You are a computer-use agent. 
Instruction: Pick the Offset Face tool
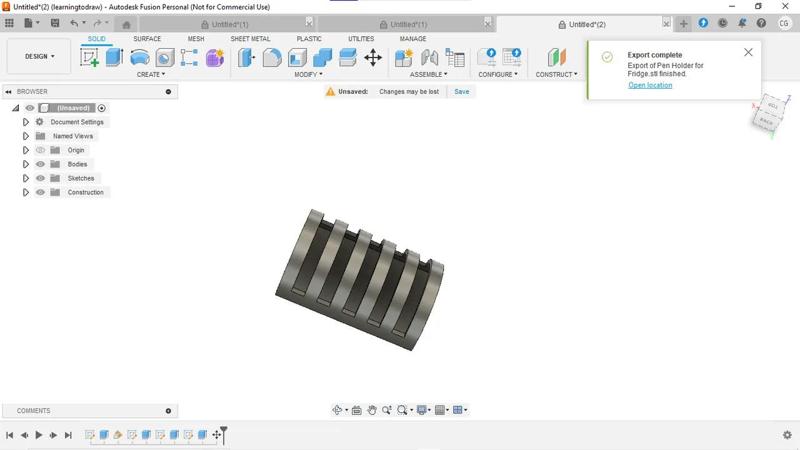tap(347, 58)
